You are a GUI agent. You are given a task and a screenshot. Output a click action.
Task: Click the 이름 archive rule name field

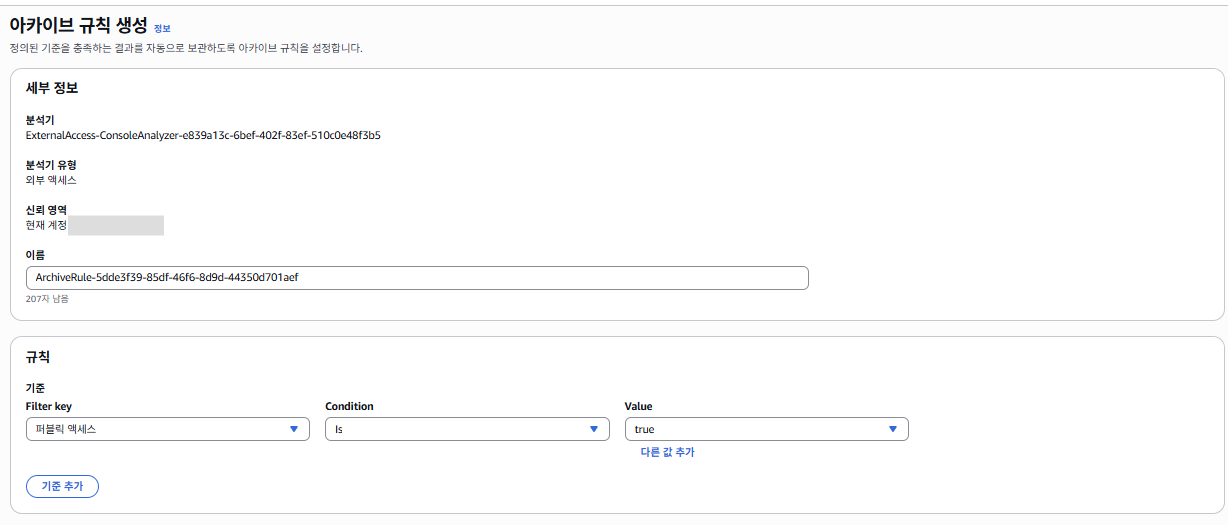coord(417,278)
